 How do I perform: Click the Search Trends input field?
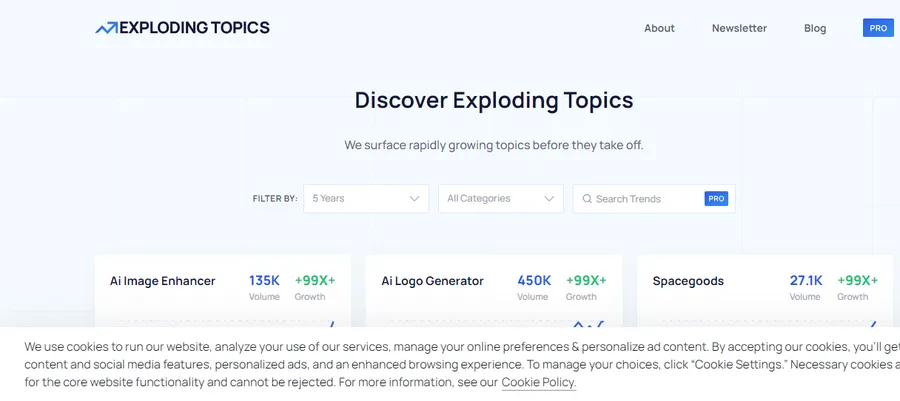click(654, 198)
